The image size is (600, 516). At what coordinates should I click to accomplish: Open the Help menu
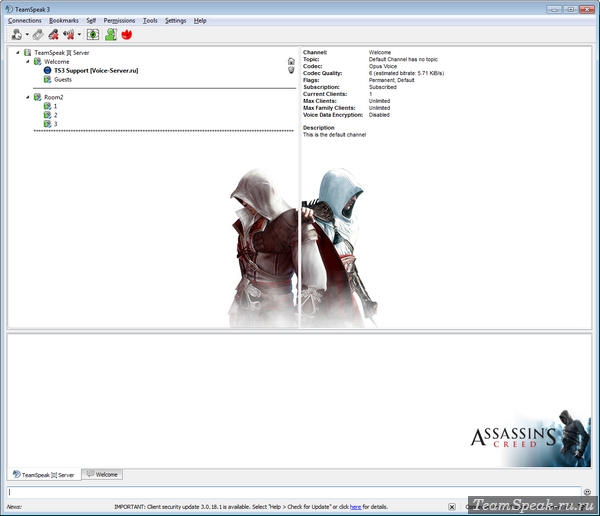tap(200, 21)
